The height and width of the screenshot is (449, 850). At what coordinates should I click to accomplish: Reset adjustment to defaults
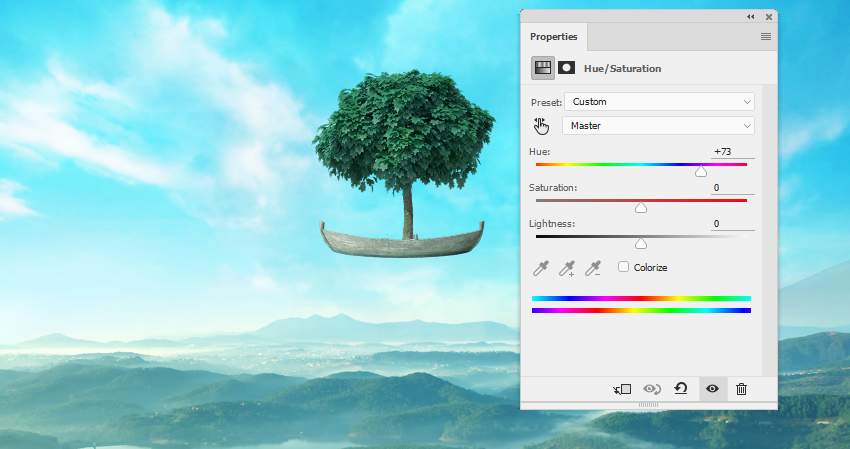point(681,388)
